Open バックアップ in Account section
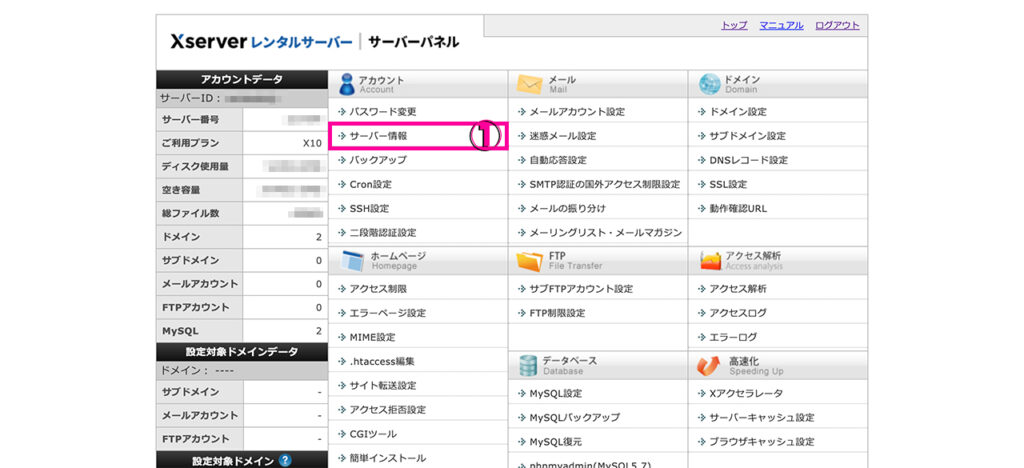1024x468 pixels. (378, 160)
